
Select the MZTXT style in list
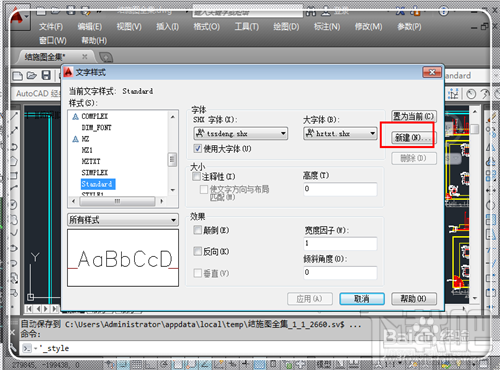click(x=91, y=161)
